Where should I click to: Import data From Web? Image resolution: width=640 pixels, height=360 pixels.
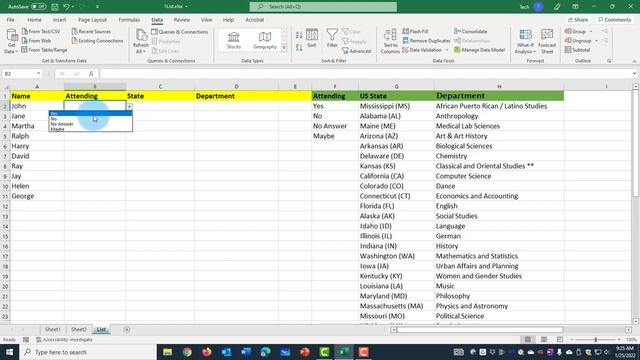point(36,40)
